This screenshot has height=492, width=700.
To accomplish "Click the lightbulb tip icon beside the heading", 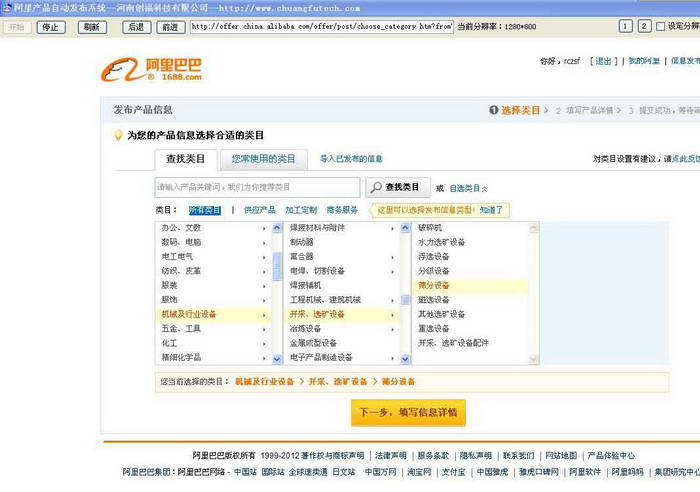I will point(118,135).
